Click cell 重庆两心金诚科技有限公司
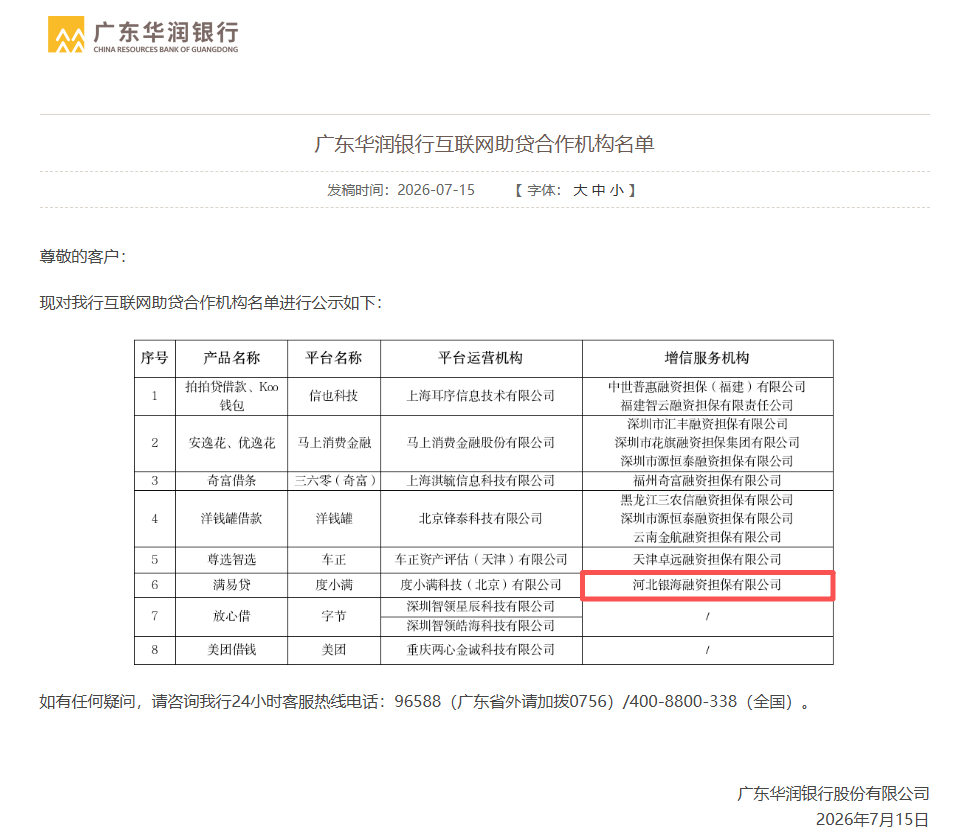This screenshot has width=965, height=840. pyautogui.click(x=481, y=650)
